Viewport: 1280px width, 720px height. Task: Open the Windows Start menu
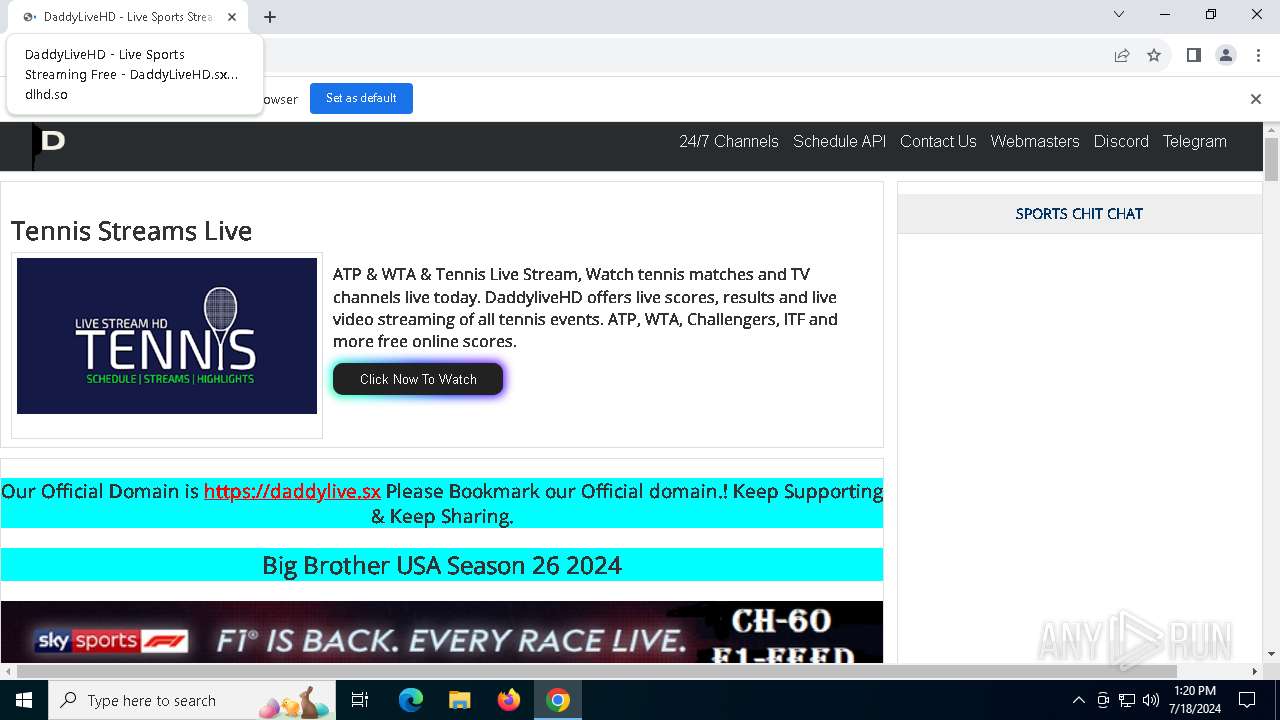click(24, 700)
